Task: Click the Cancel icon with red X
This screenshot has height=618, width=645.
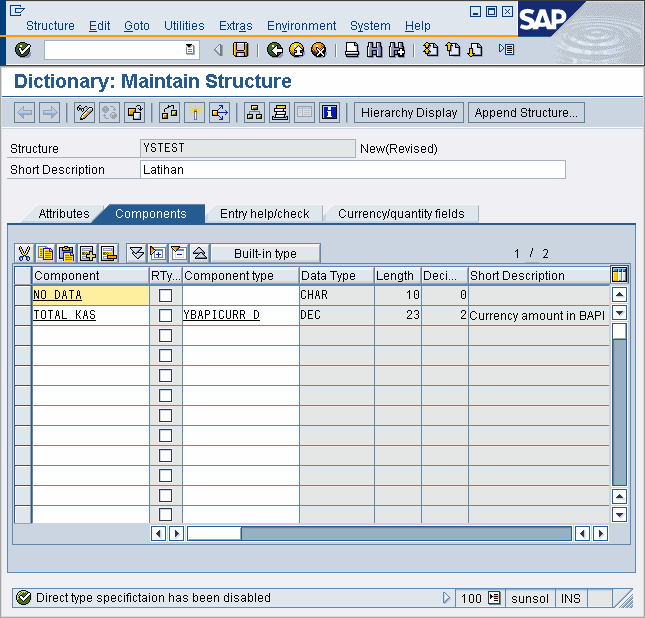Action: point(319,50)
